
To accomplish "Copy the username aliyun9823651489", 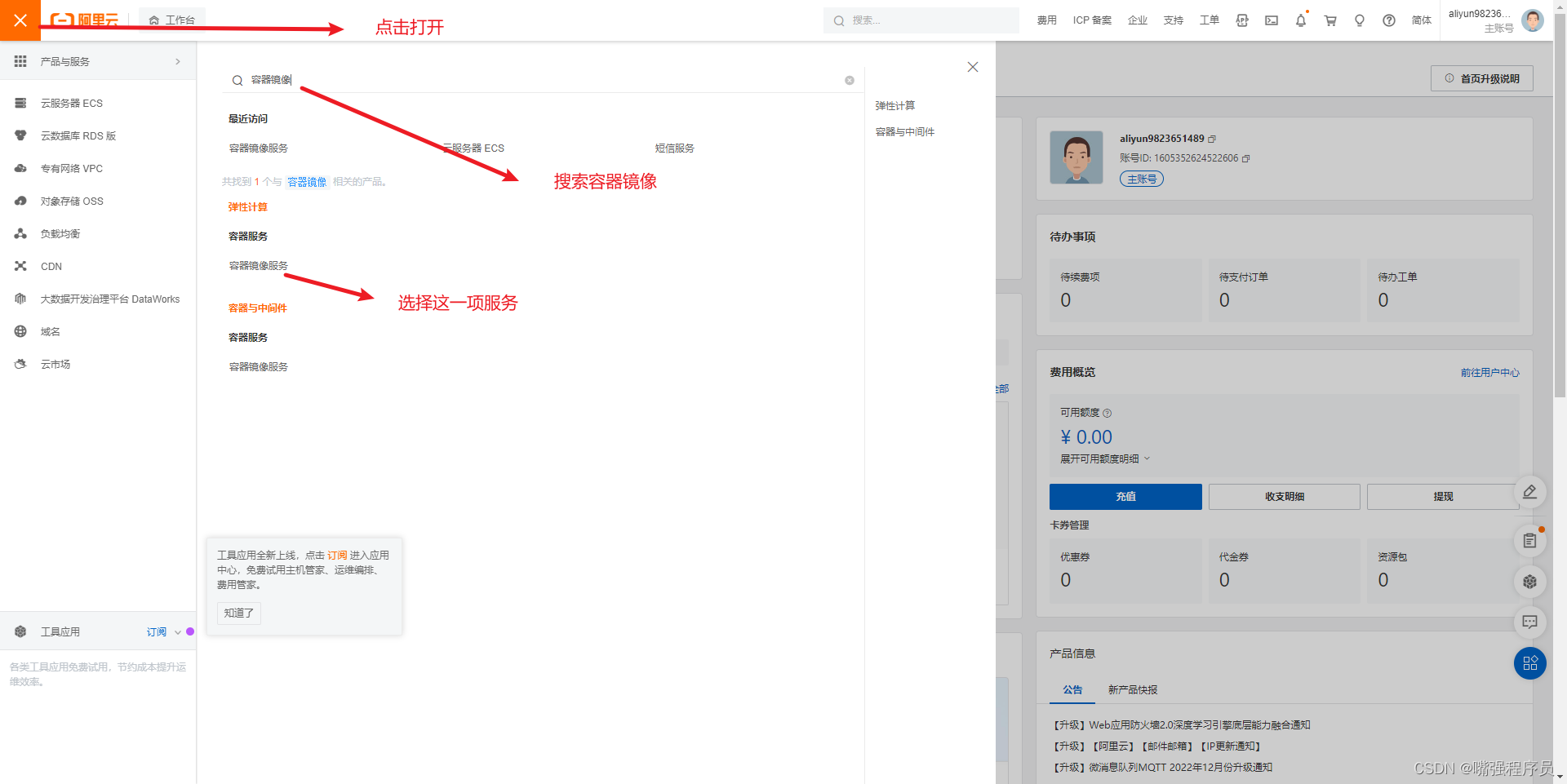I will pos(1212,140).
